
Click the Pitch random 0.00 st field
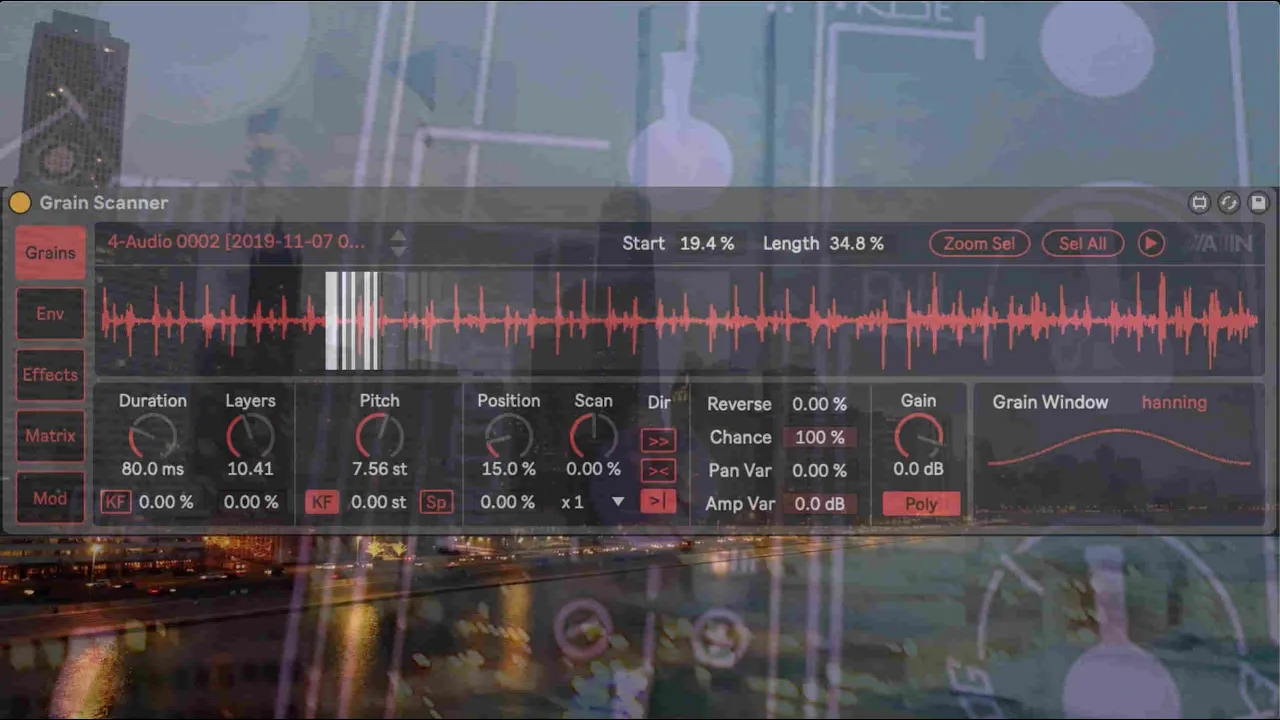378,502
